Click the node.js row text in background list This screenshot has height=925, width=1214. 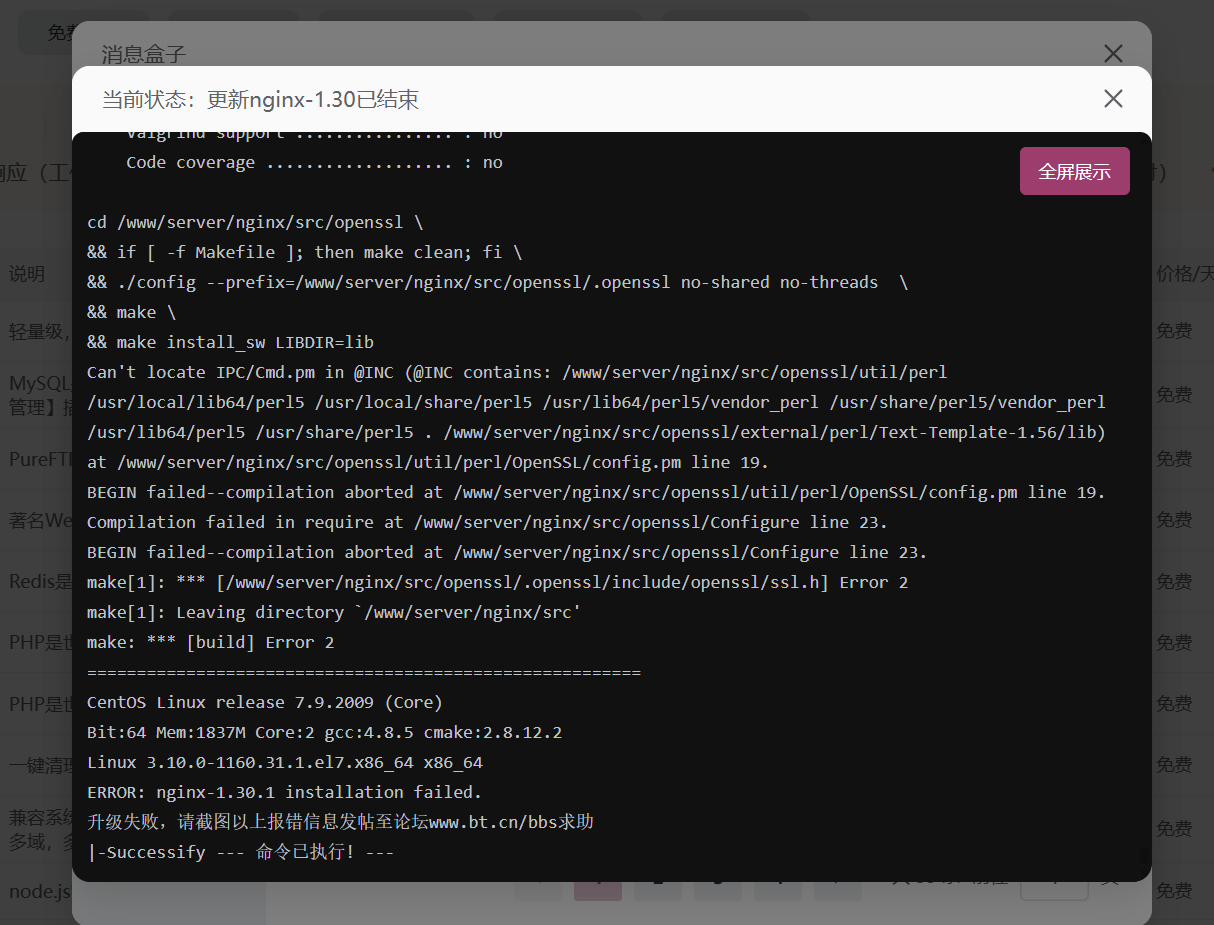[x=40, y=890]
